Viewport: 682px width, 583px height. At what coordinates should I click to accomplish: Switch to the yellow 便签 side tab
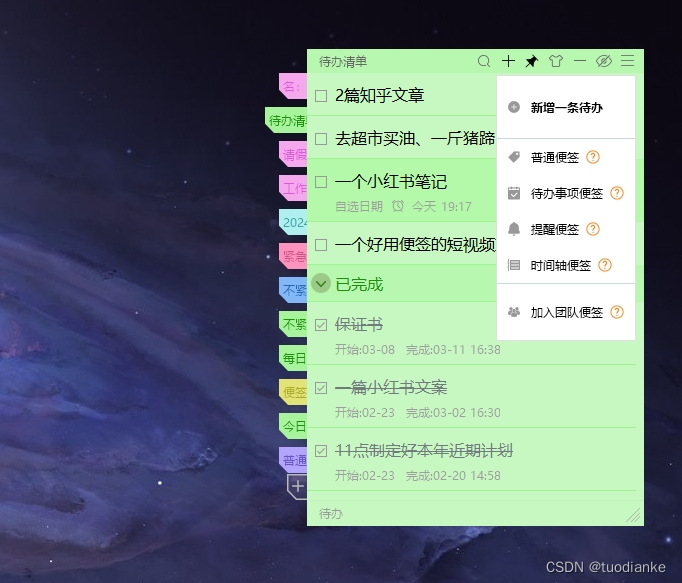pyautogui.click(x=293, y=392)
